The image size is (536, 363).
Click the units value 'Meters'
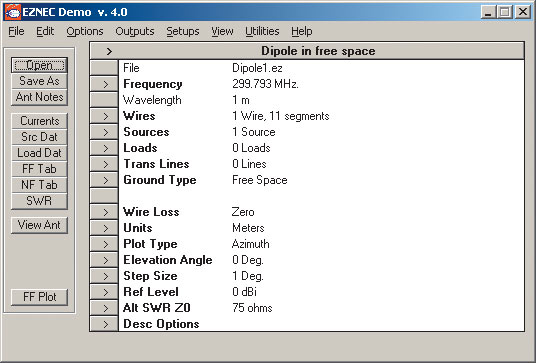click(248, 228)
